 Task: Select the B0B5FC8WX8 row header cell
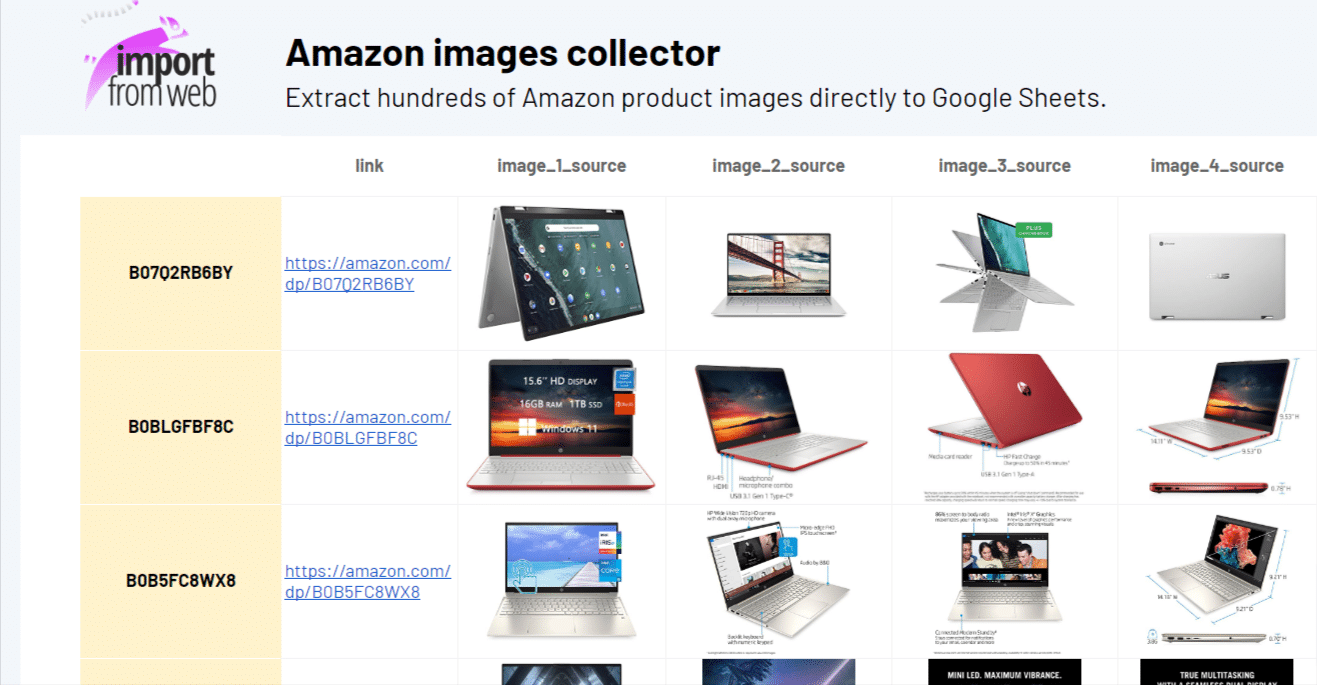click(181, 581)
